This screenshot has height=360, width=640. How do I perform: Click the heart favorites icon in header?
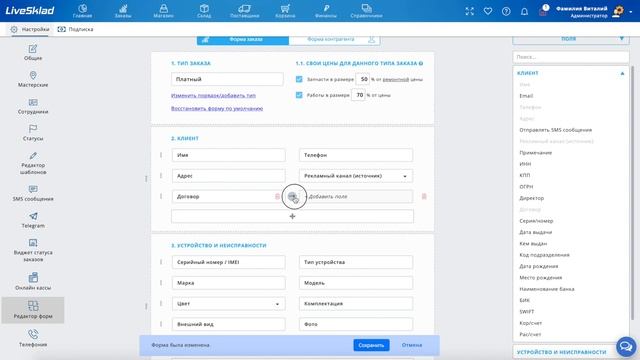coord(488,11)
